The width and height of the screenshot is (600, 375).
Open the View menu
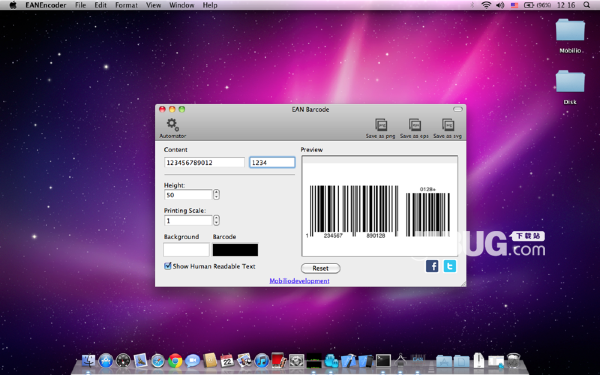153,5
